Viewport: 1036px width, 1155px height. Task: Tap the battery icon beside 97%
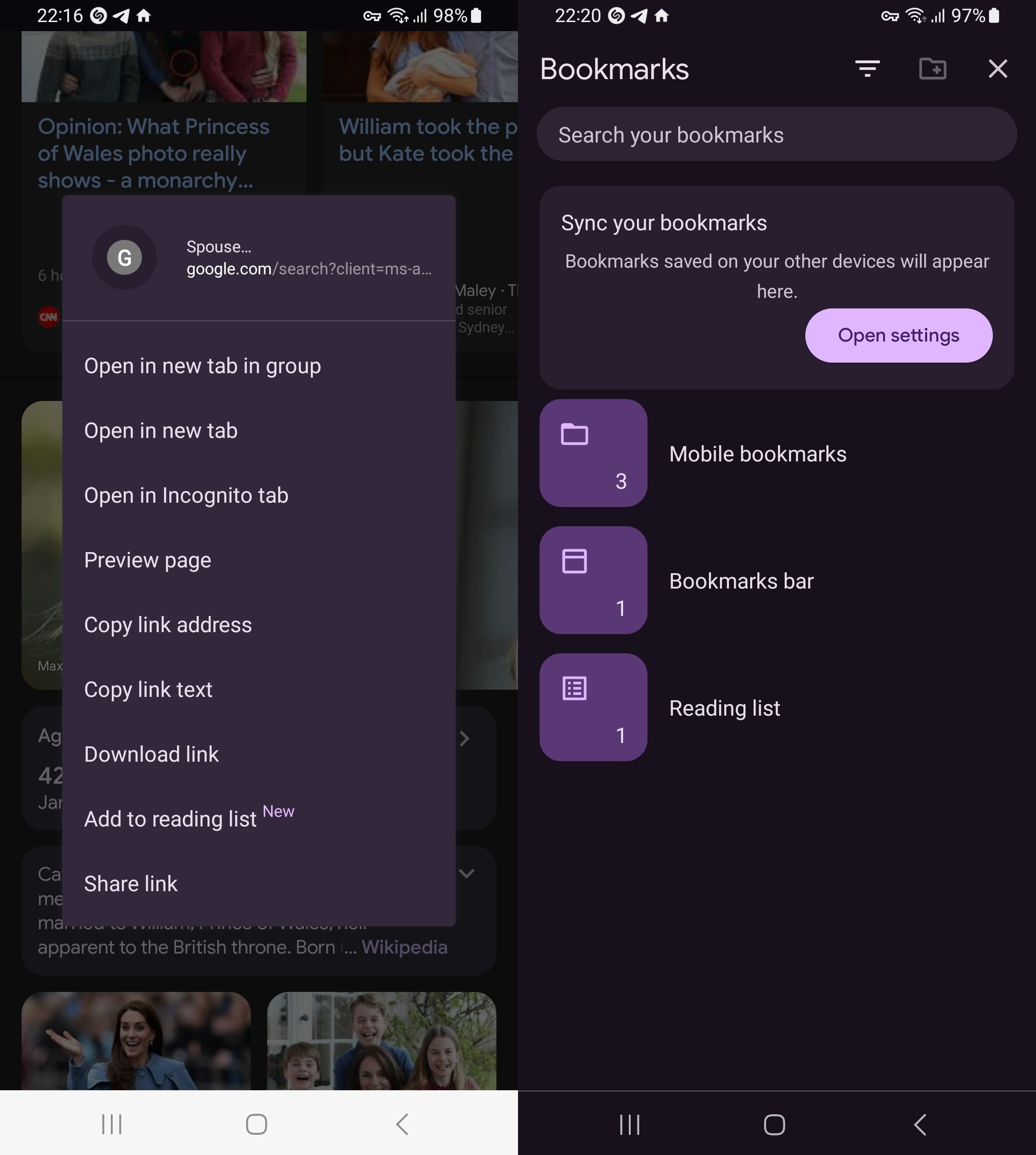pyautogui.click(x=994, y=15)
